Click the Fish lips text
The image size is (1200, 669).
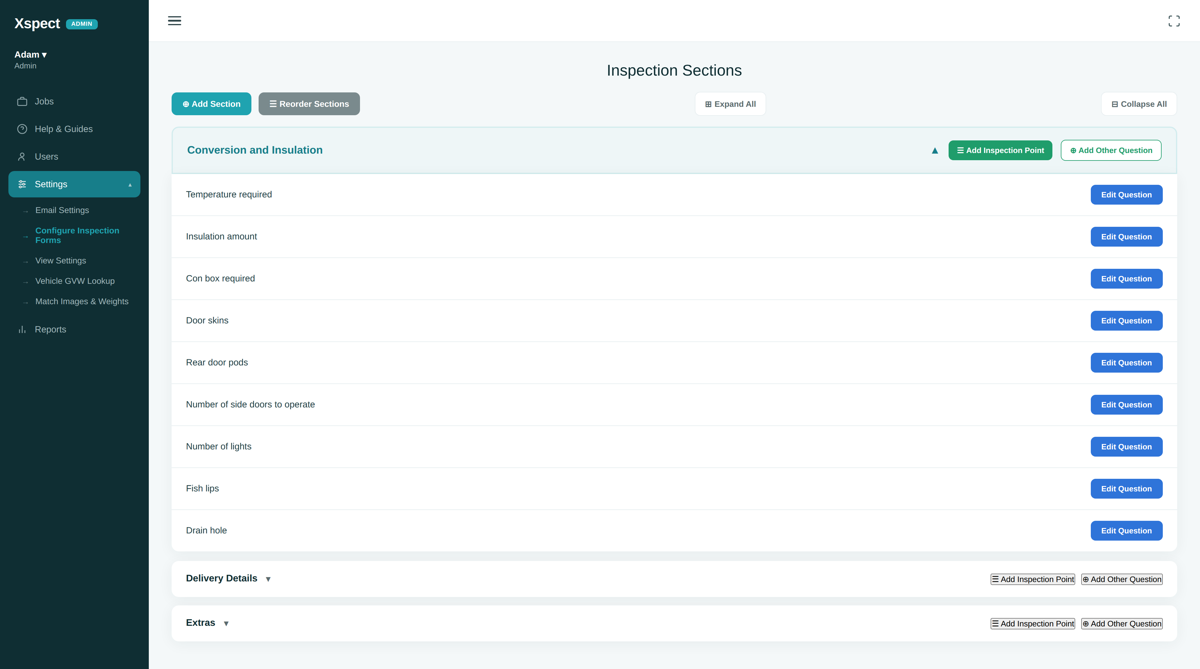pos(202,489)
